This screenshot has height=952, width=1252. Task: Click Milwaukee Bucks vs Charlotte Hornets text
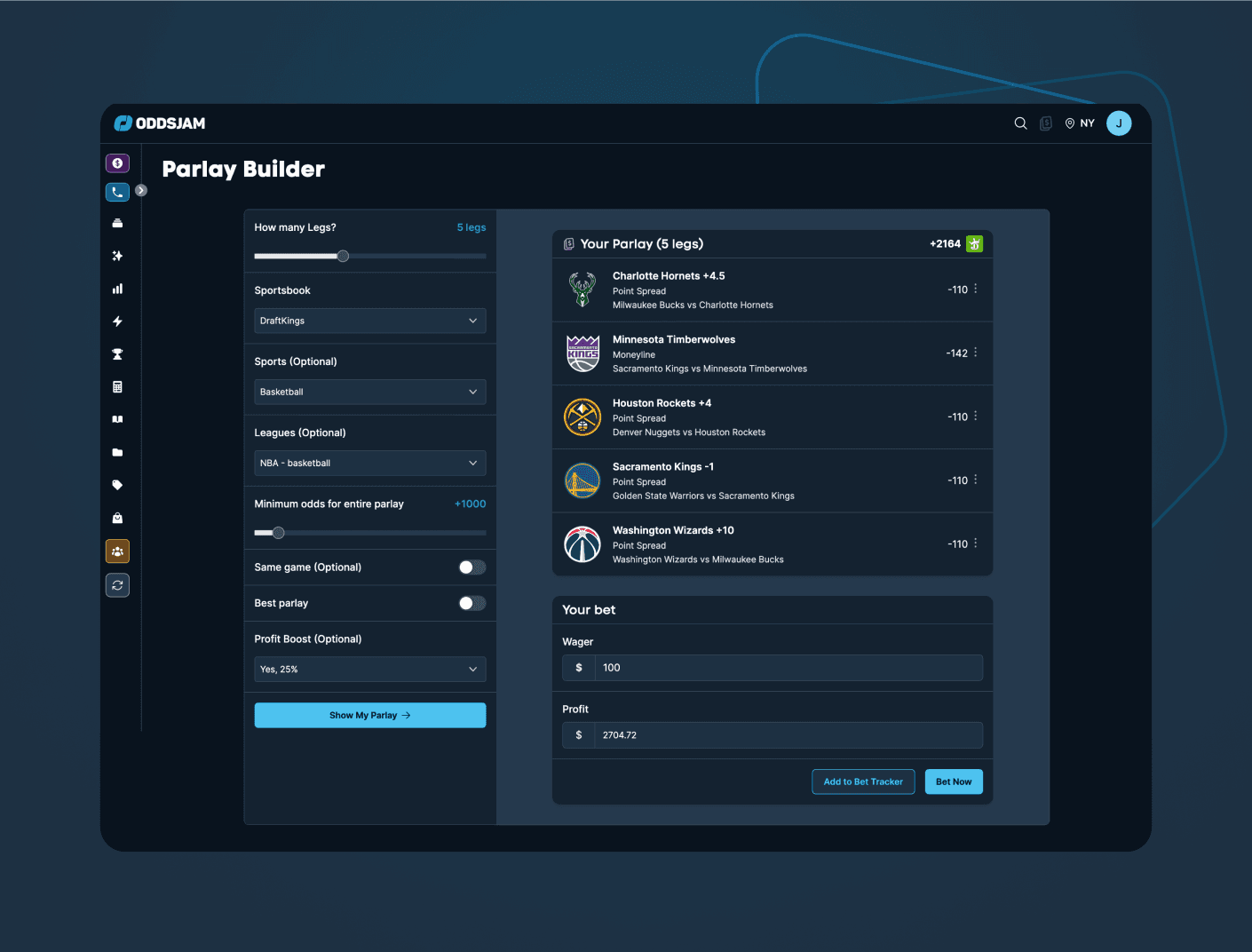[693, 305]
